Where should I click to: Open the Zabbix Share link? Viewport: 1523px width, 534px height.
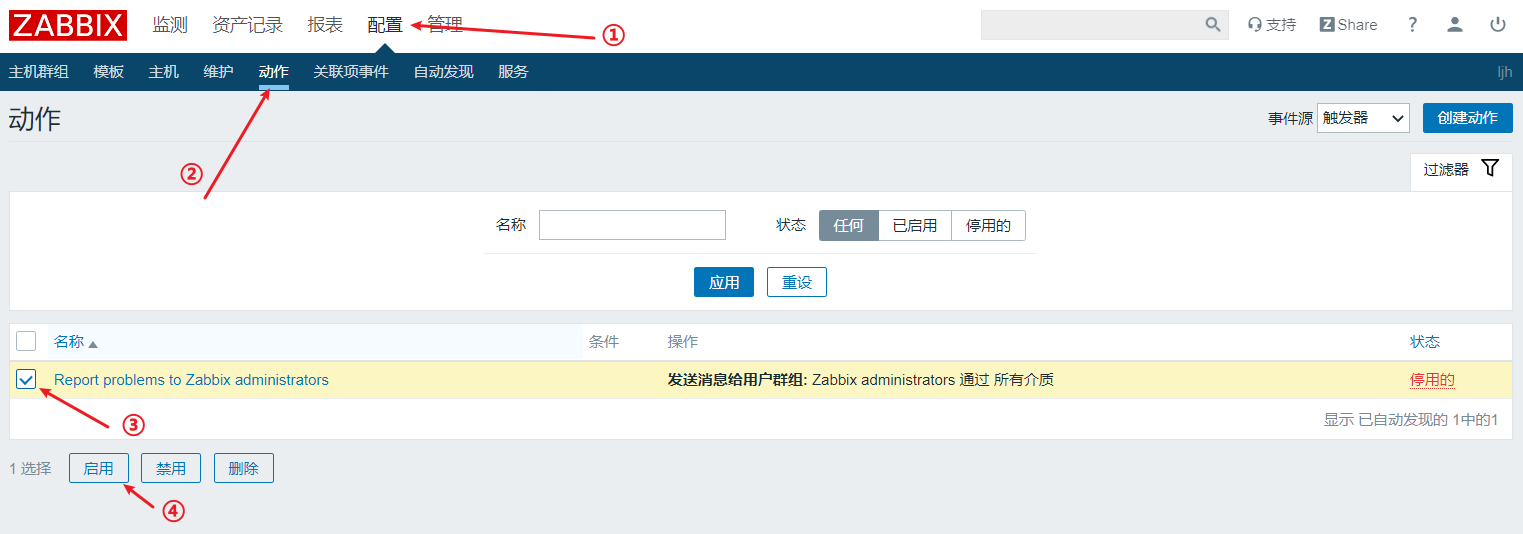click(1348, 25)
